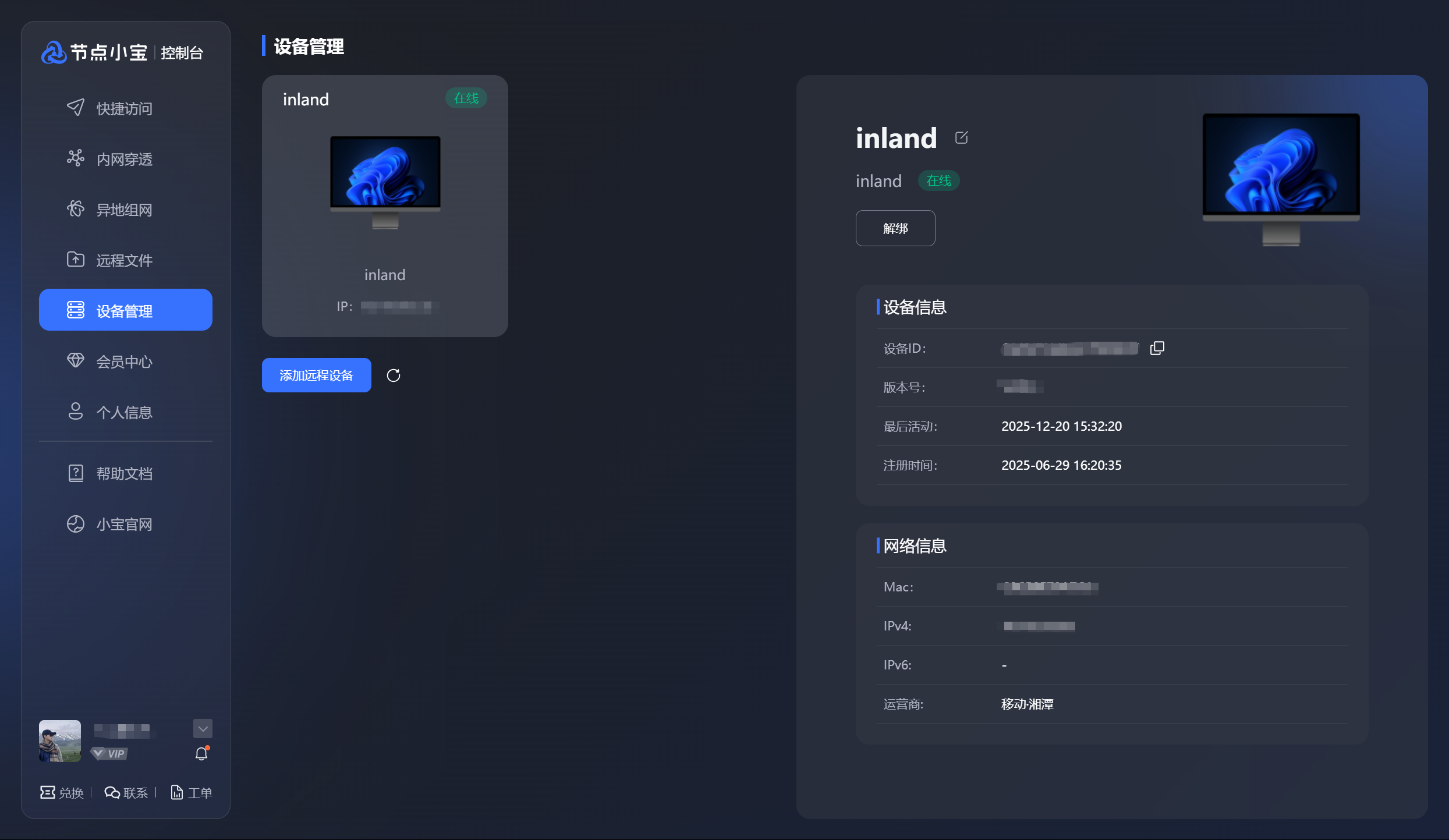Go to 内网穿透 menu item

pyautogui.click(x=125, y=159)
